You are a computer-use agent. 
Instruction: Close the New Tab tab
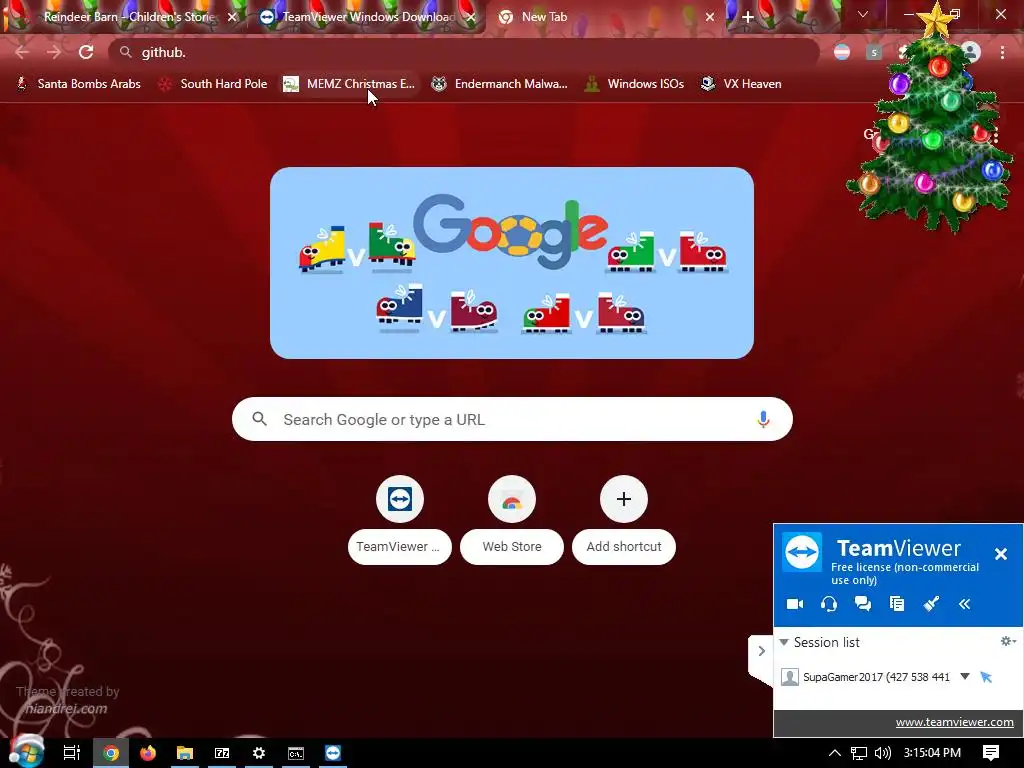pos(710,17)
